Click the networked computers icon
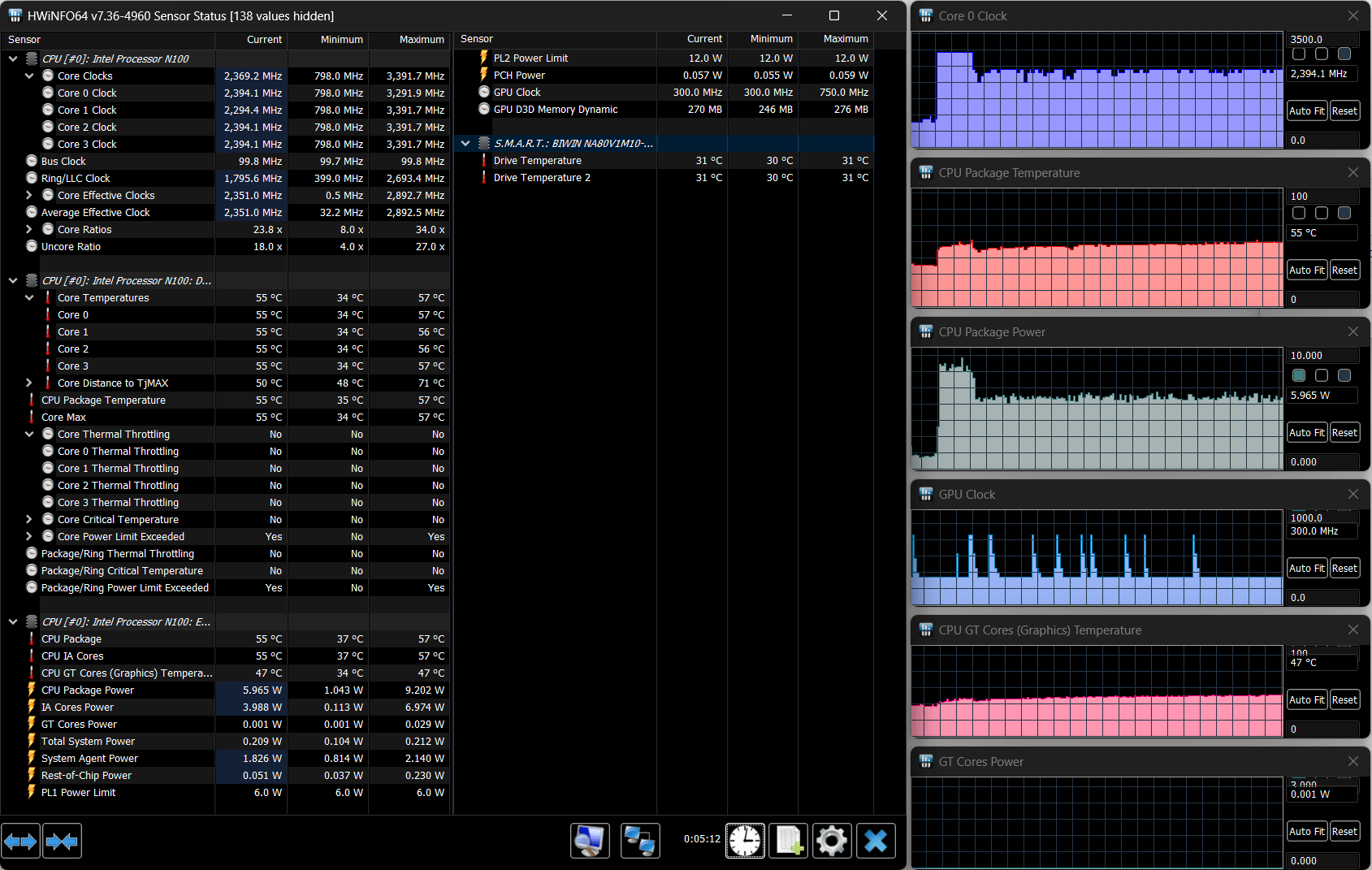 tap(640, 840)
